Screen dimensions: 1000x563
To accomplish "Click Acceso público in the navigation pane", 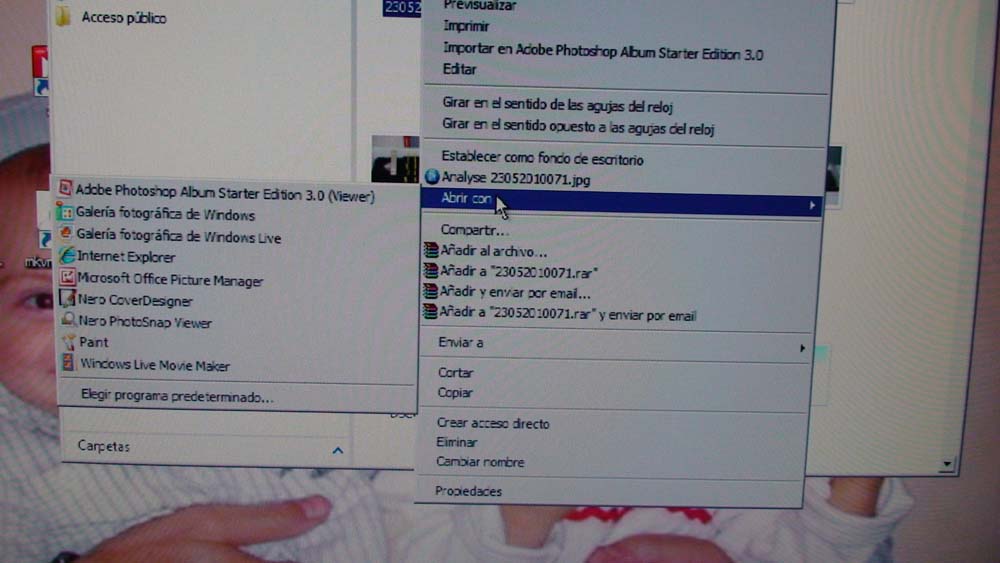I will 124,18.
